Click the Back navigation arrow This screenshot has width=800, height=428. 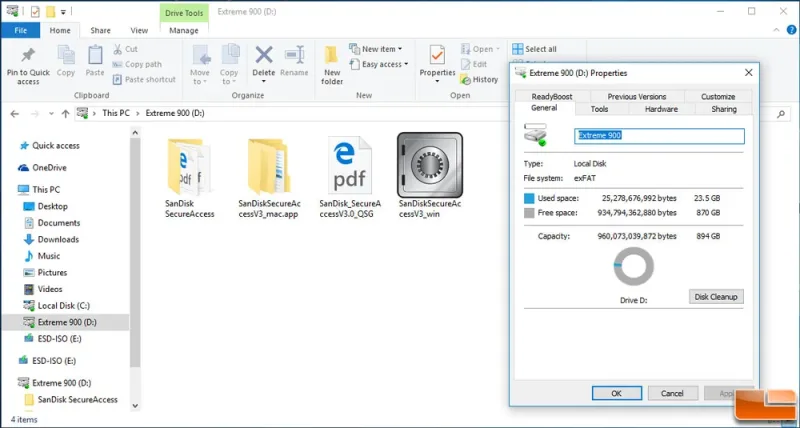15,114
